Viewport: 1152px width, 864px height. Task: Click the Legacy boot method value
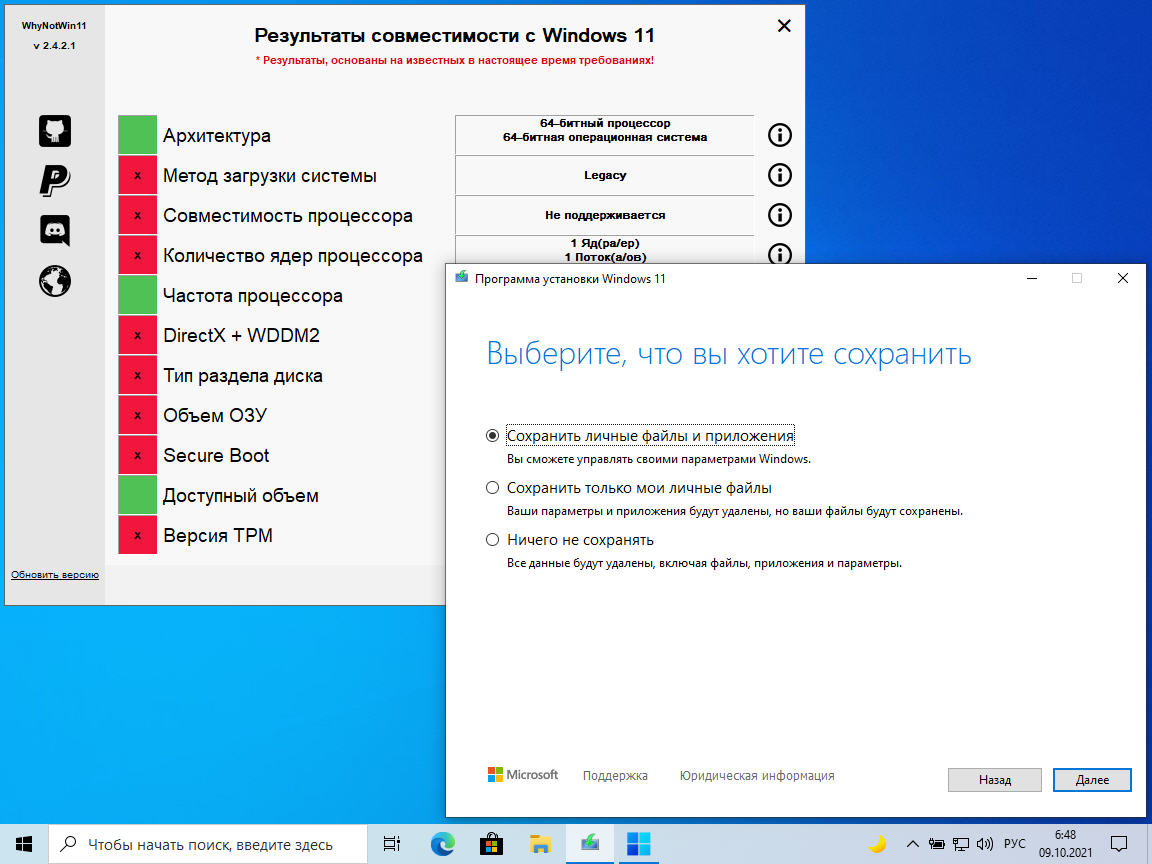(605, 176)
